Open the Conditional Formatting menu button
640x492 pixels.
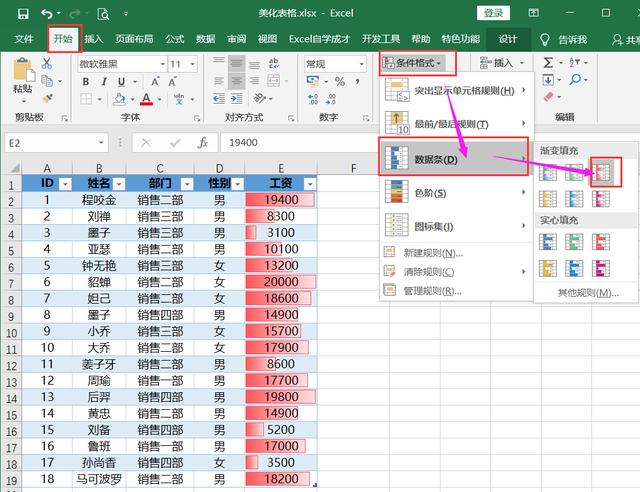click(x=413, y=63)
